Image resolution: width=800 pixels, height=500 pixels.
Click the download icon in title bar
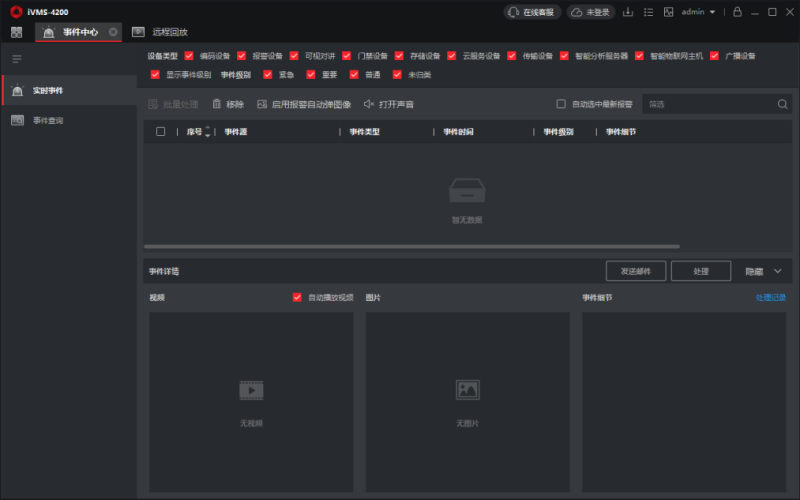[x=628, y=12]
